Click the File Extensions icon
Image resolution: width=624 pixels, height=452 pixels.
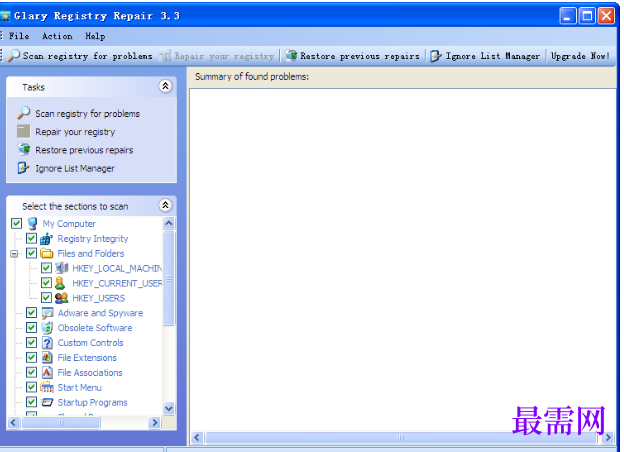pos(47,358)
